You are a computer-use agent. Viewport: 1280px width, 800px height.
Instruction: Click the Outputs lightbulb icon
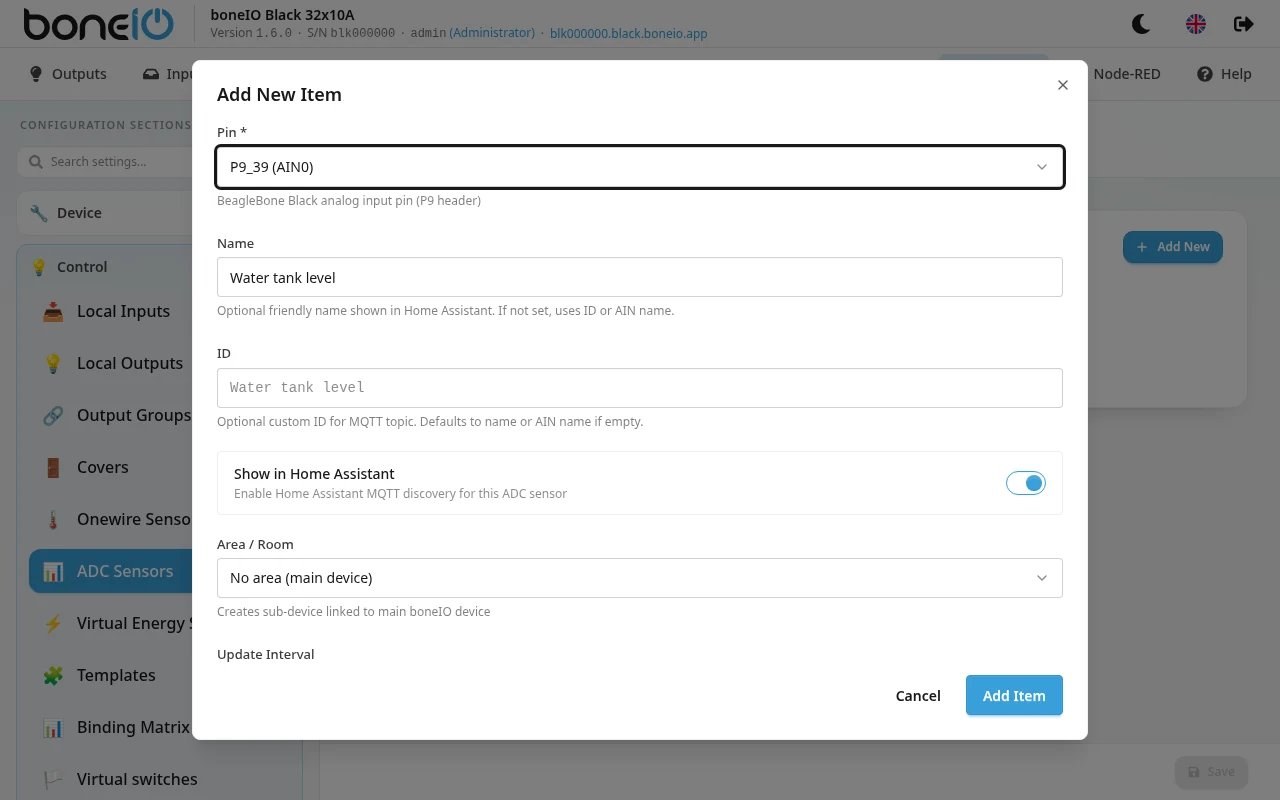click(36, 74)
